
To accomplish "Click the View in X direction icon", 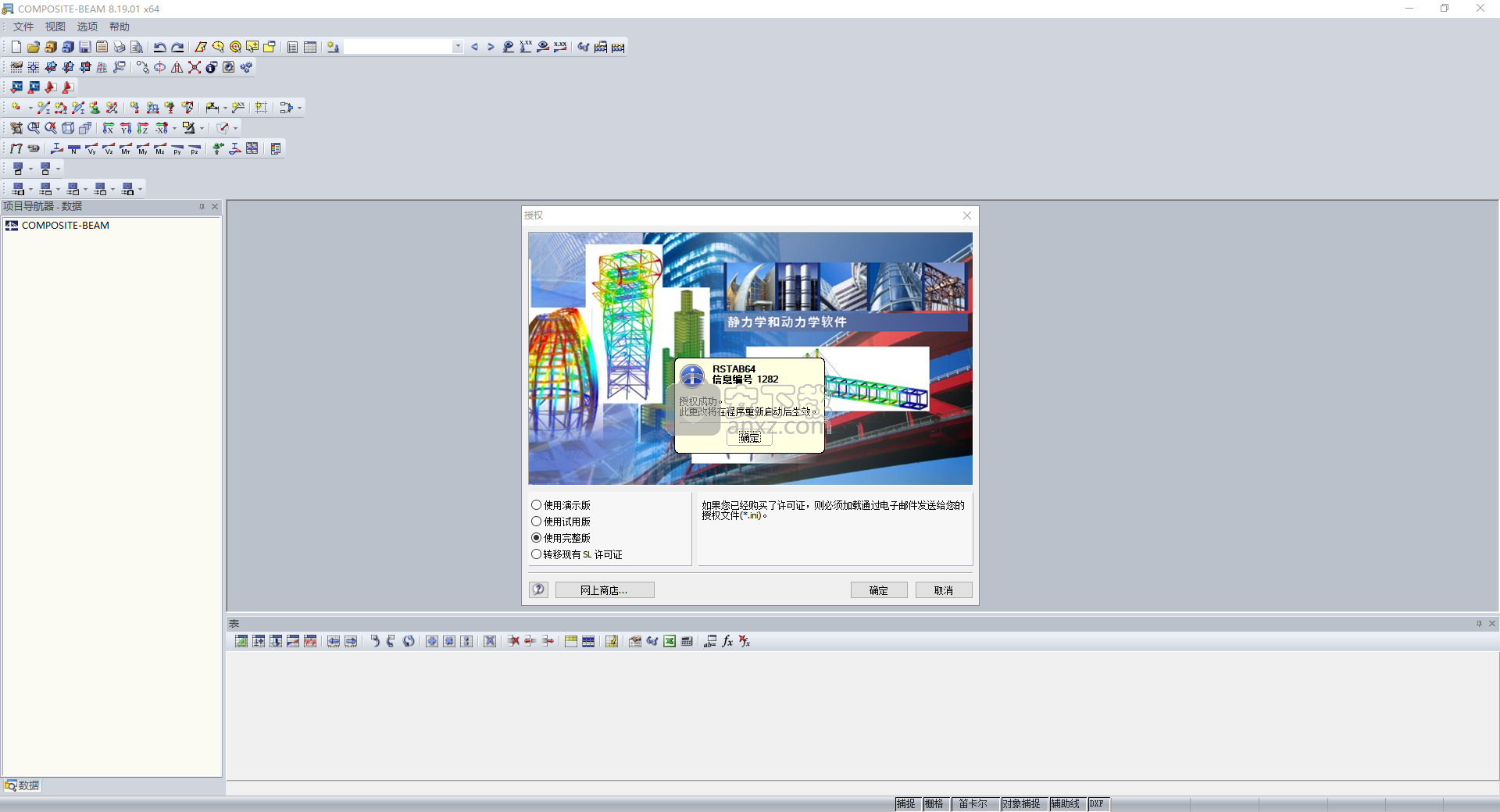I will [x=109, y=128].
